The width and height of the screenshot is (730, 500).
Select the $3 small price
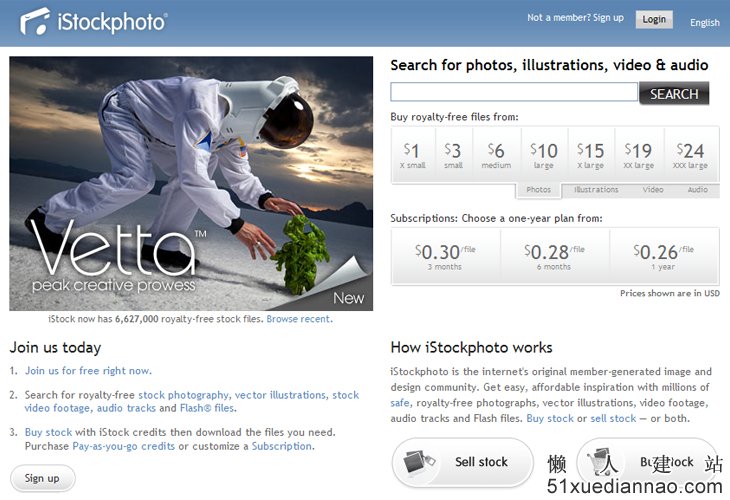pyautogui.click(x=453, y=155)
